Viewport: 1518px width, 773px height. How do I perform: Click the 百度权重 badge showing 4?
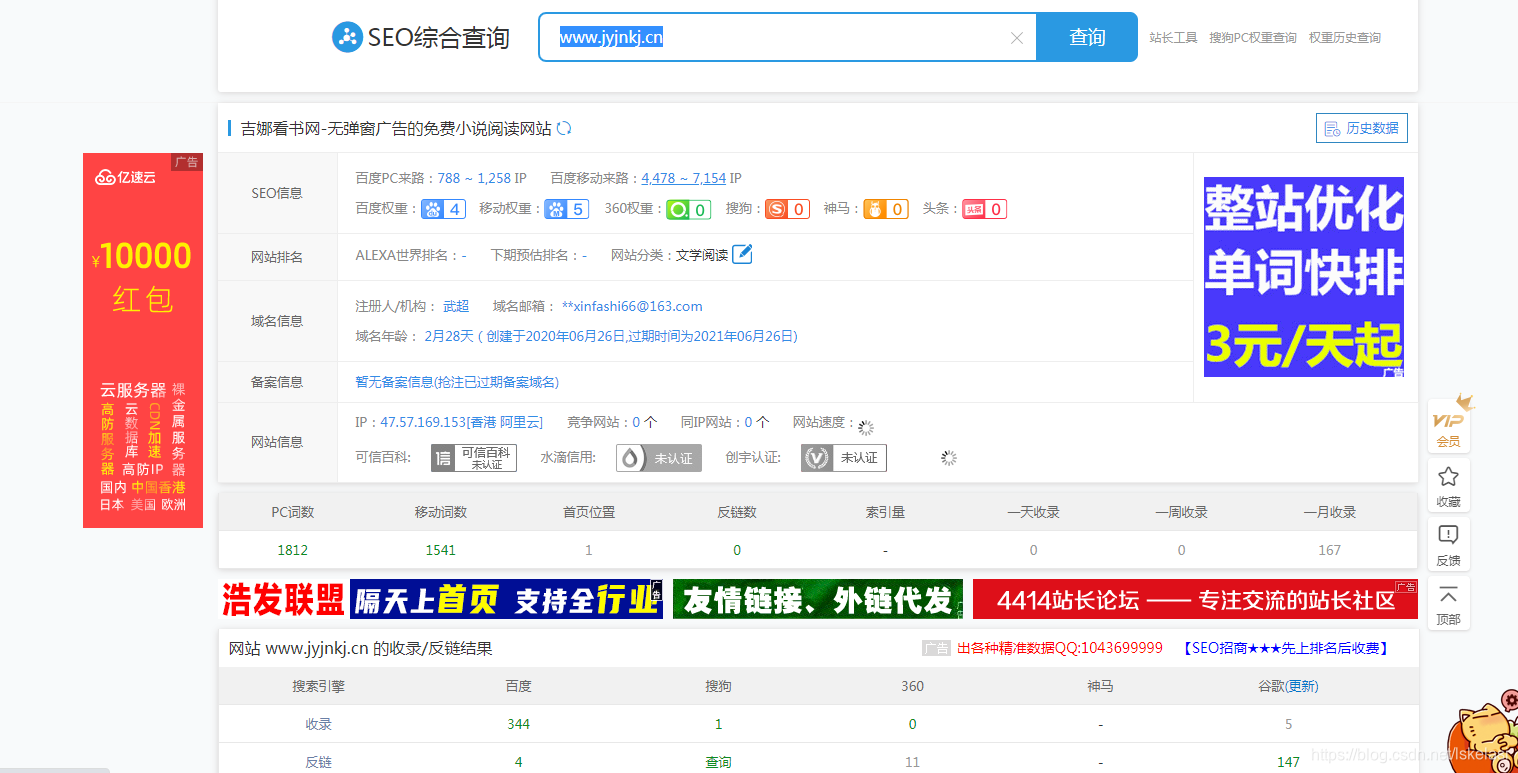[443, 208]
